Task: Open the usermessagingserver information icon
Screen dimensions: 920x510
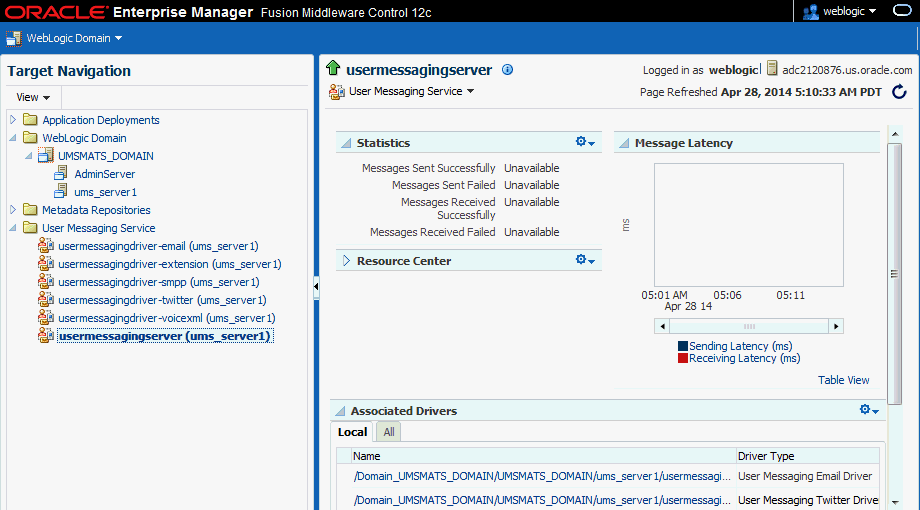Action: point(508,70)
